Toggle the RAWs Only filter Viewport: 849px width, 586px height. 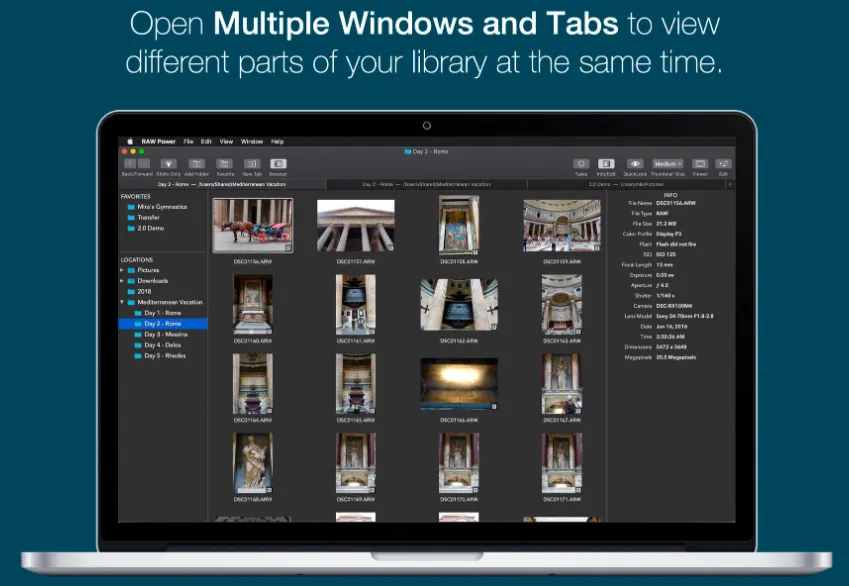pos(168,164)
